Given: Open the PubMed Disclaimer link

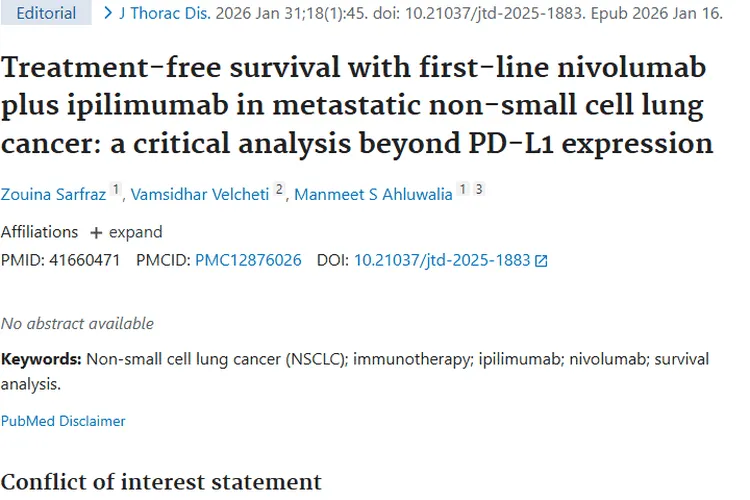Looking at the screenshot, I should pos(63,421).
